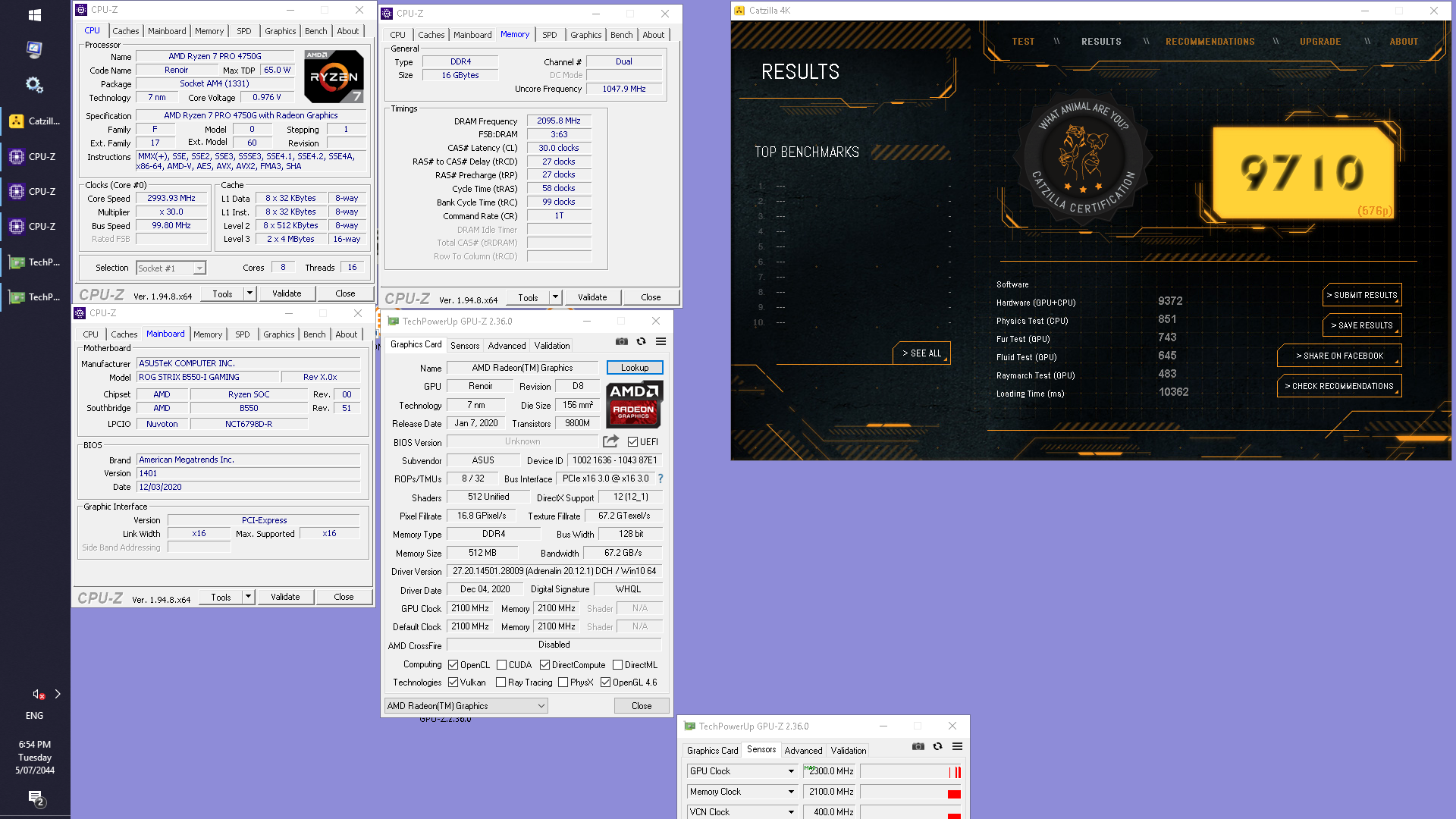Click the muted volume icon in the taskbar
Screen dimensions: 1456x819
tap(38, 694)
